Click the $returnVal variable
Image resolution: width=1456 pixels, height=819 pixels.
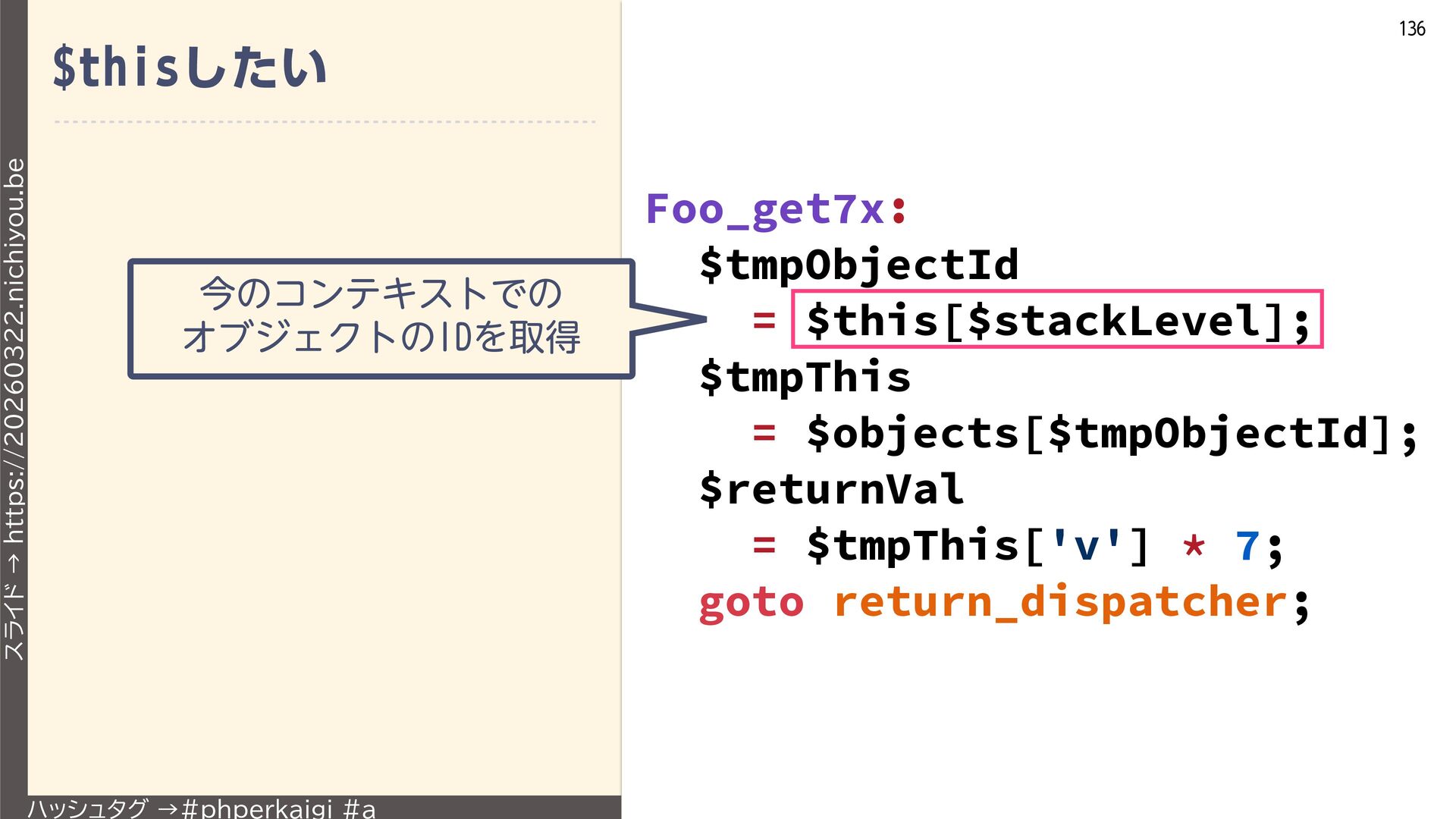[x=831, y=489]
